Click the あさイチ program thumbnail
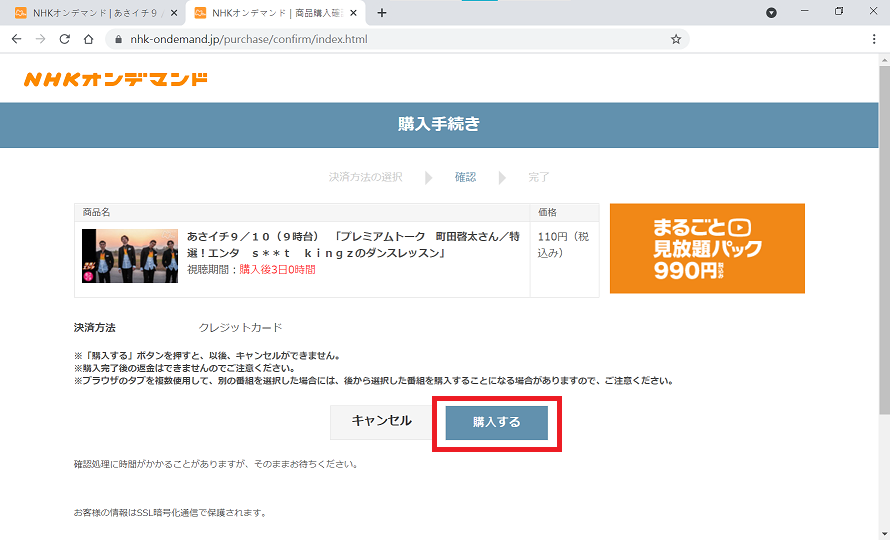This screenshot has width=890, height=540. click(130, 256)
